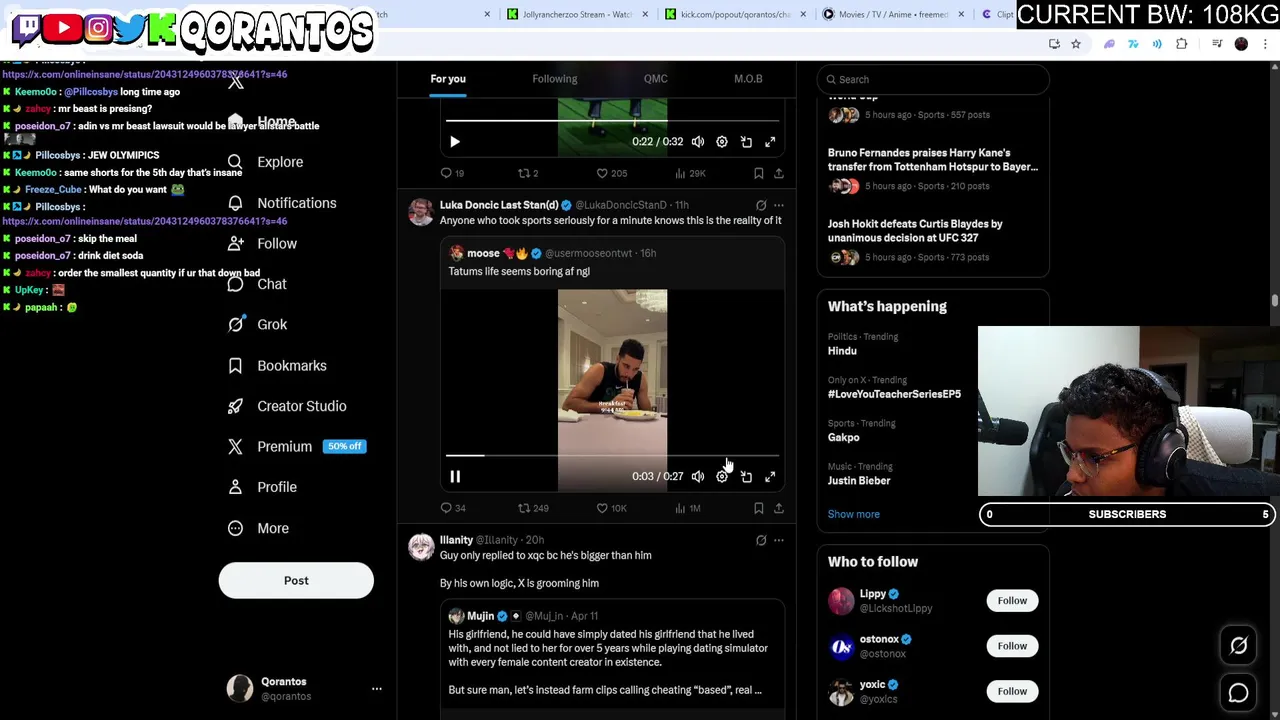Toggle bookmark on Luka Doncic post
The height and width of the screenshot is (720, 1280).
[759, 508]
